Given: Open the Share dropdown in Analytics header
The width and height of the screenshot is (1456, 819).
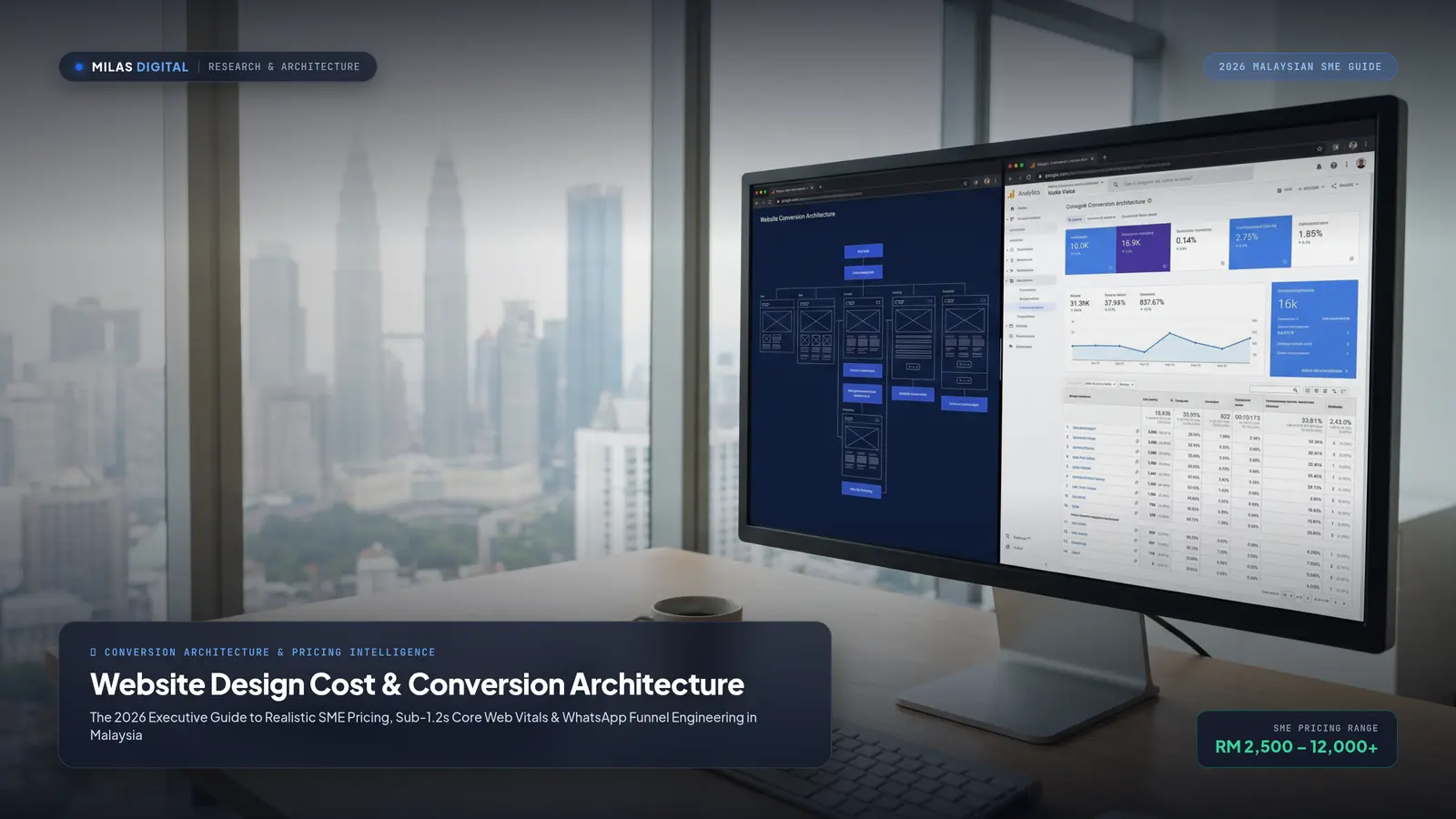Looking at the screenshot, I should tap(1345, 185).
